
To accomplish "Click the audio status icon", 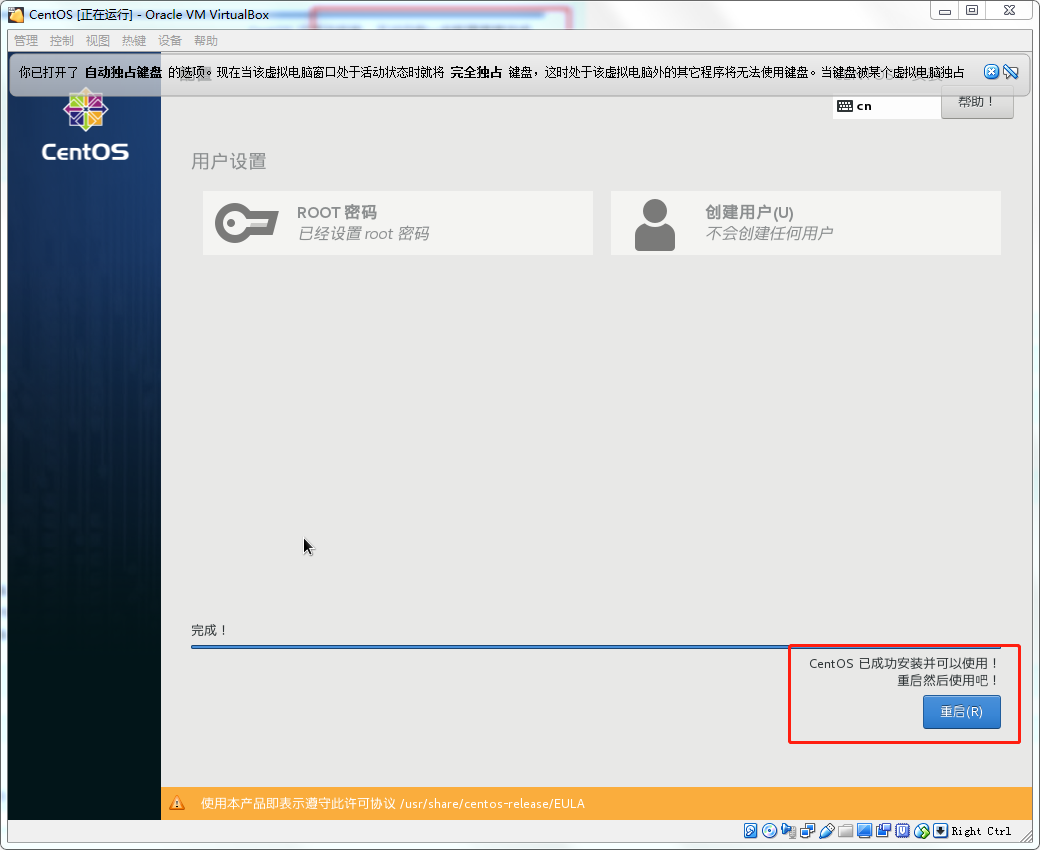I will click(x=789, y=831).
